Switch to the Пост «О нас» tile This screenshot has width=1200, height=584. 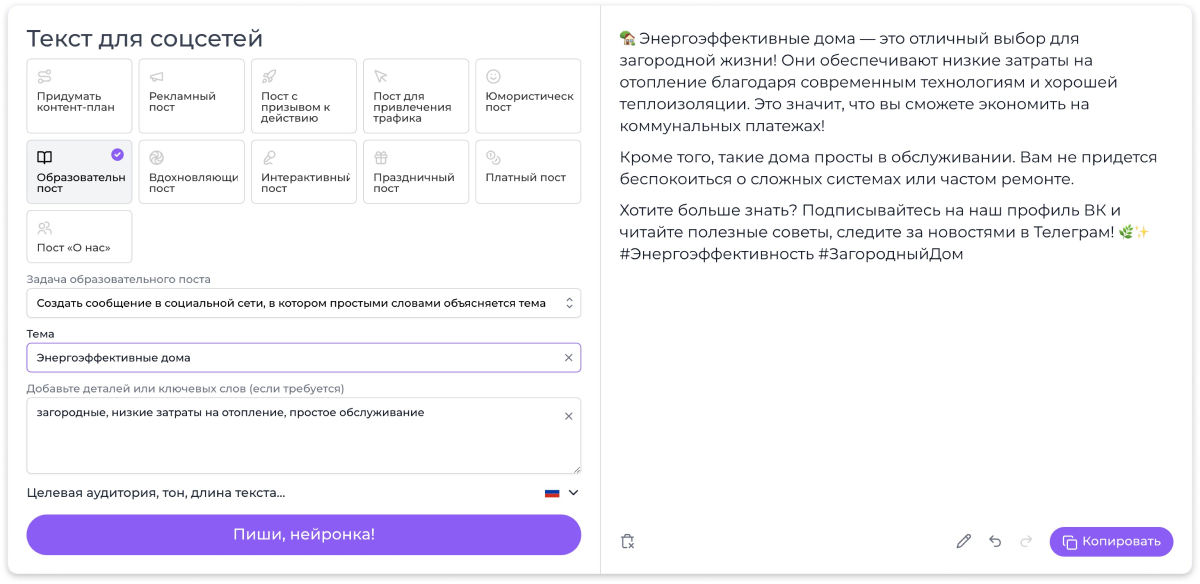pos(79,236)
